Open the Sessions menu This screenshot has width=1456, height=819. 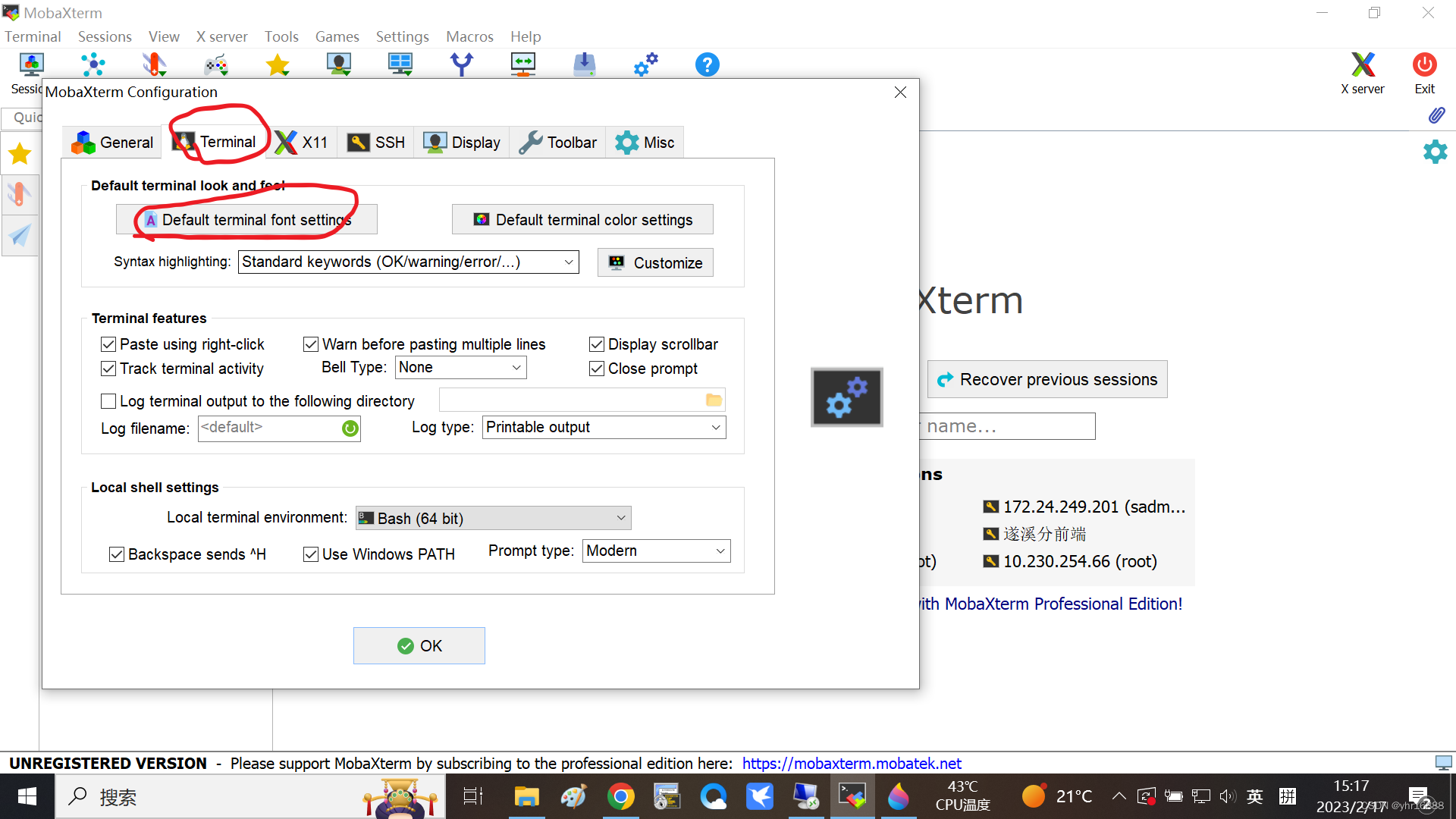pos(105,36)
